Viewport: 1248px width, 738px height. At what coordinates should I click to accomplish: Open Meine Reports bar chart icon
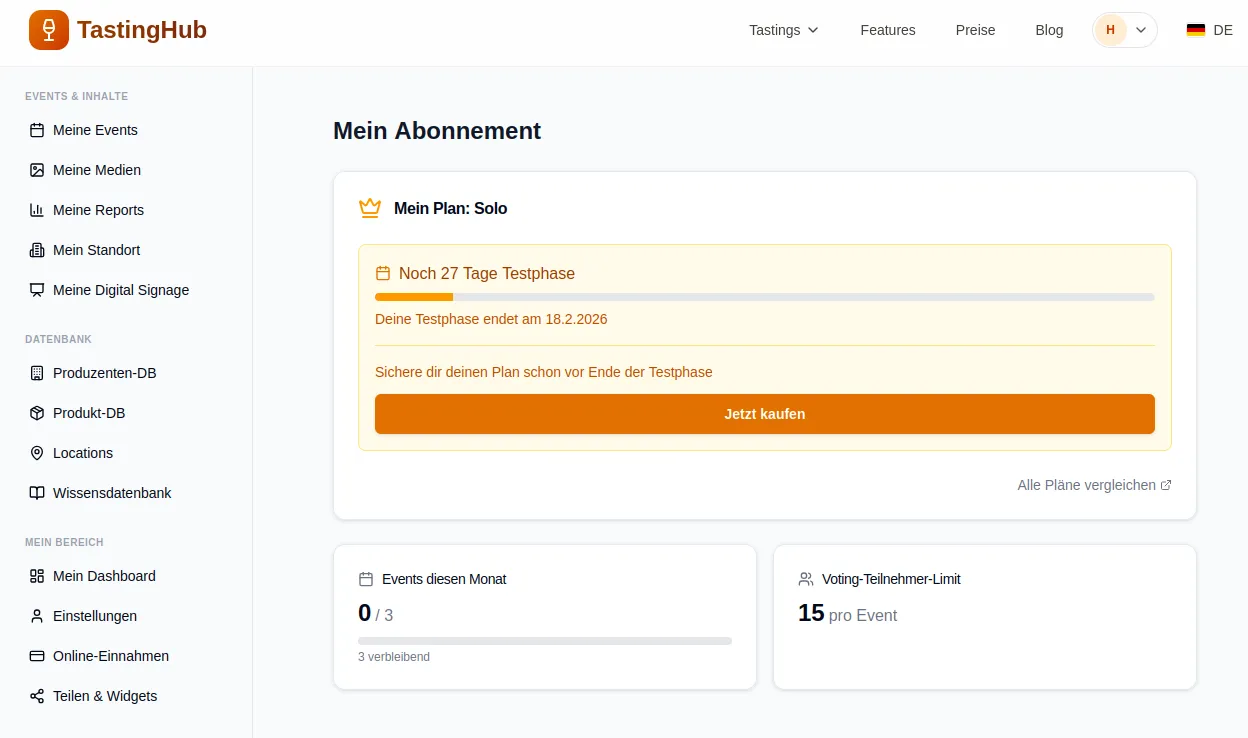37,210
